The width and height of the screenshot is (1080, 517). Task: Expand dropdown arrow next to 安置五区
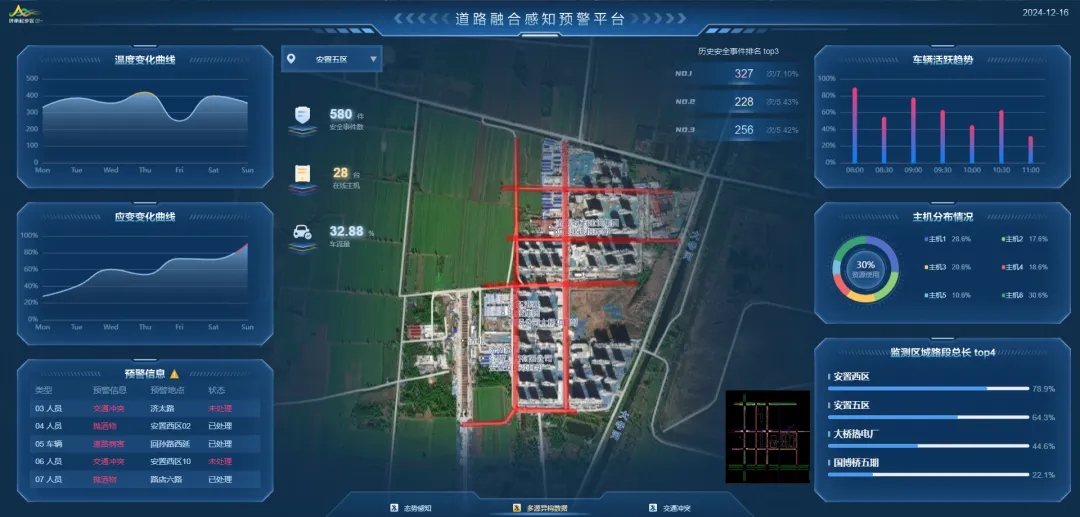(373, 59)
